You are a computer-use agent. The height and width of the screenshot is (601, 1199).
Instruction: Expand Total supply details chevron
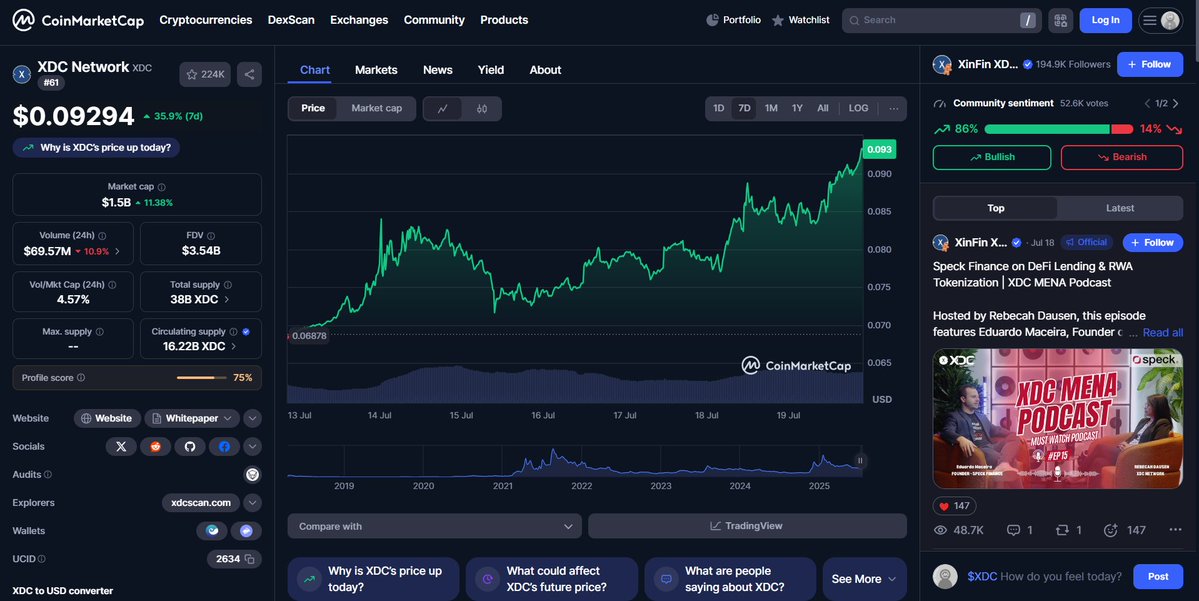226,300
